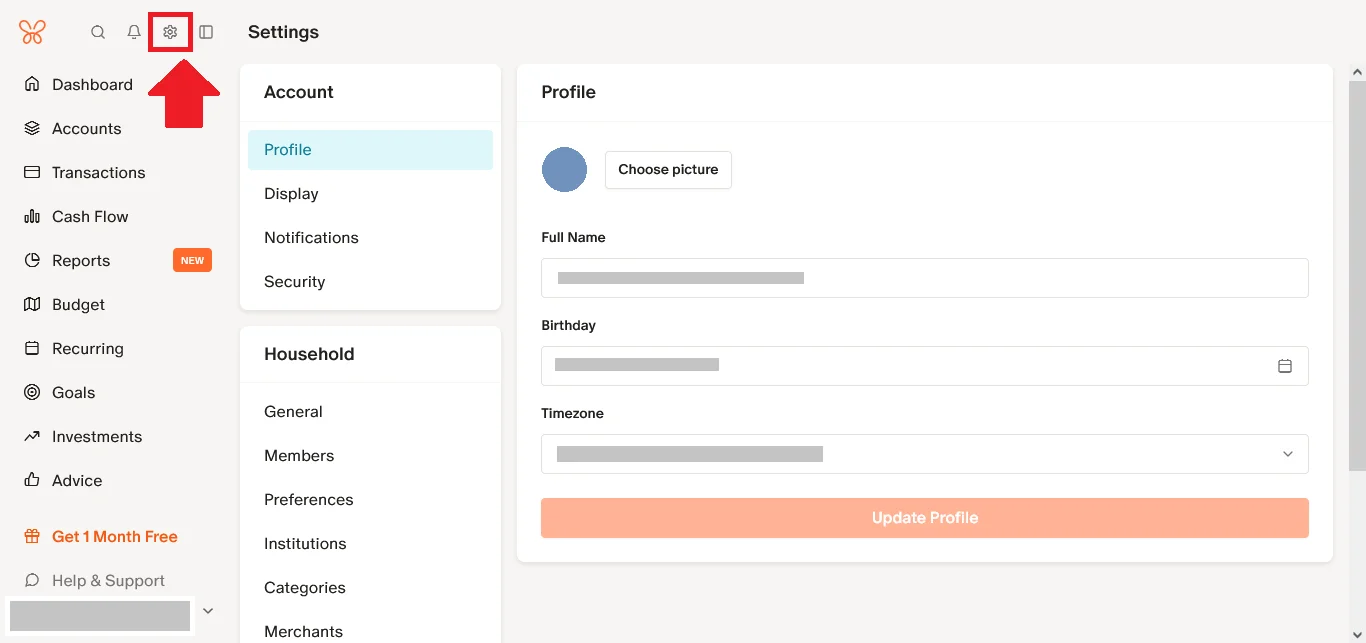Click the Birthday calendar icon

click(x=1285, y=366)
